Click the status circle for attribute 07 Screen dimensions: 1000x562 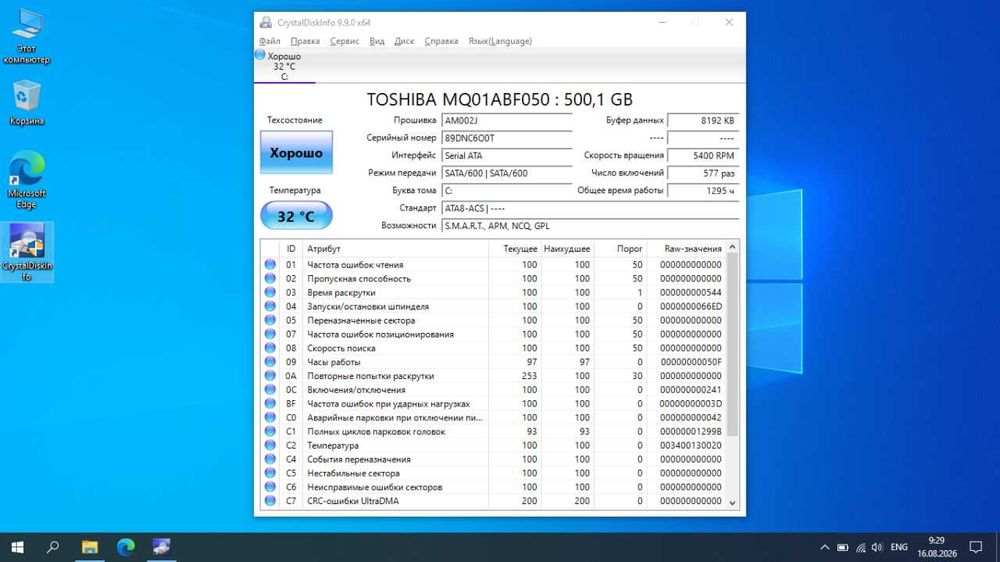[x=270, y=334]
